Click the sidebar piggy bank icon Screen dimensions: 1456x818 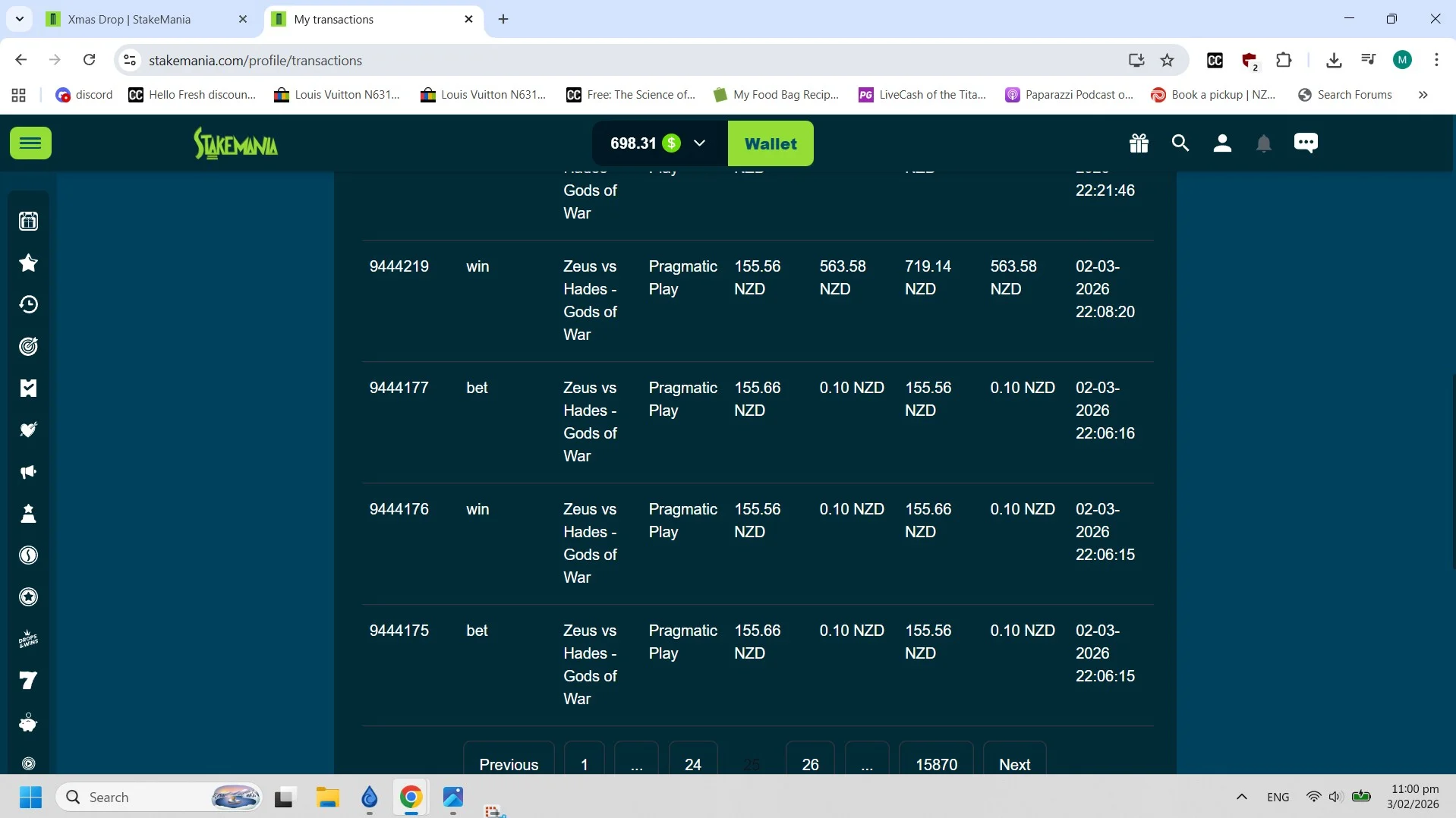pos(29,722)
